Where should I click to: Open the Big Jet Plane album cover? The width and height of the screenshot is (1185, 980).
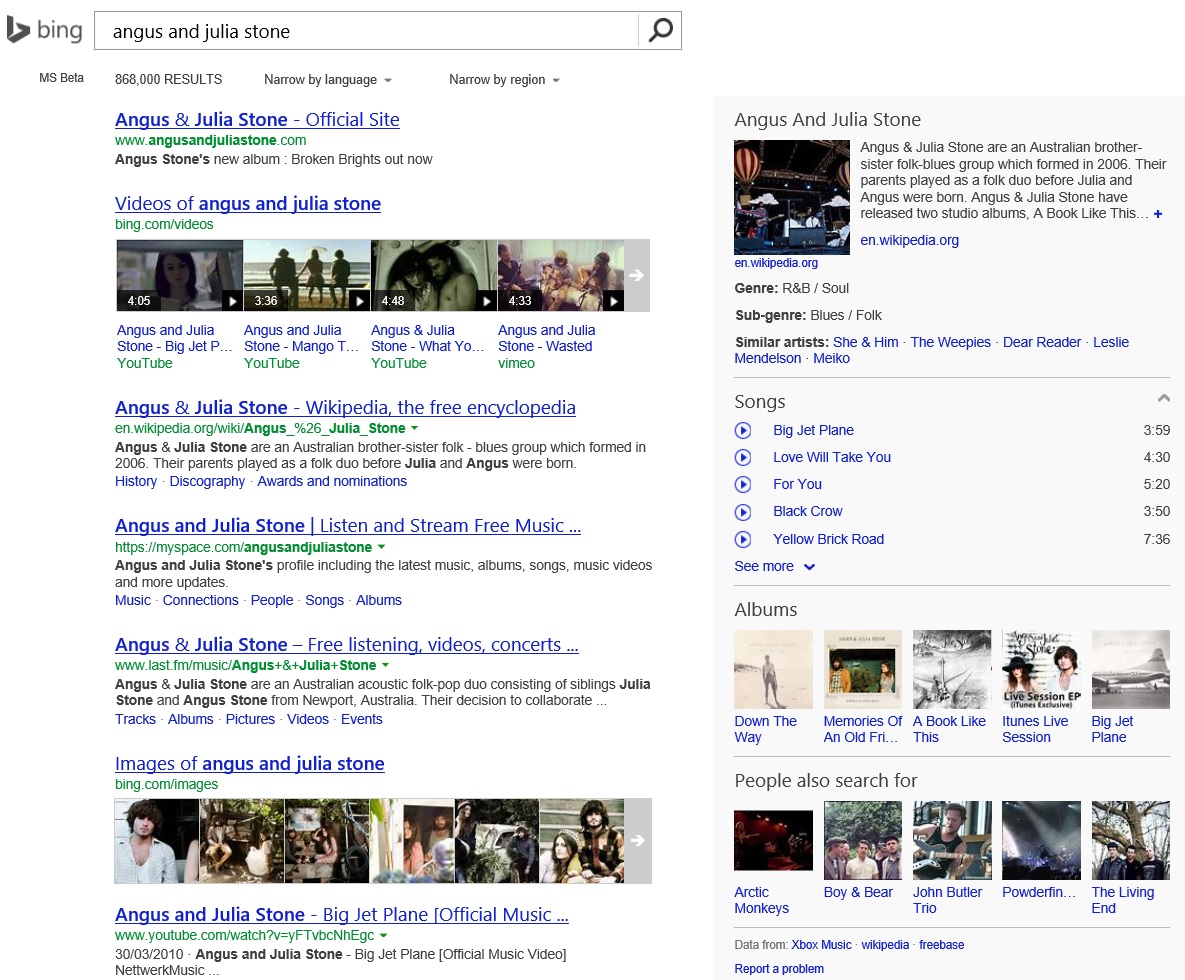point(1131,669)
